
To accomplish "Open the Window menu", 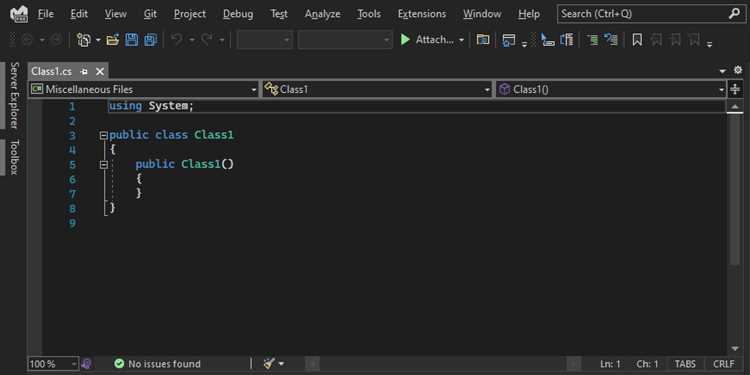I will [482, 14].
